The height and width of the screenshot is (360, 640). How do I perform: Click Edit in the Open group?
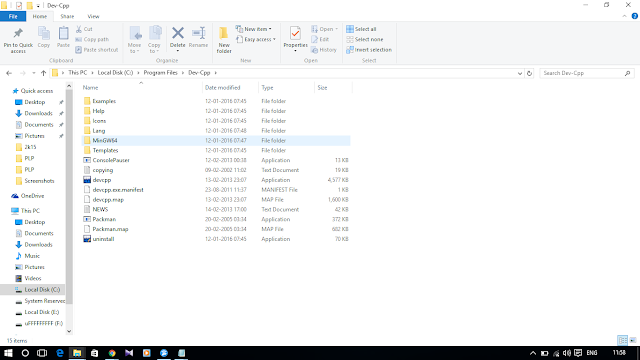point(320,40)
